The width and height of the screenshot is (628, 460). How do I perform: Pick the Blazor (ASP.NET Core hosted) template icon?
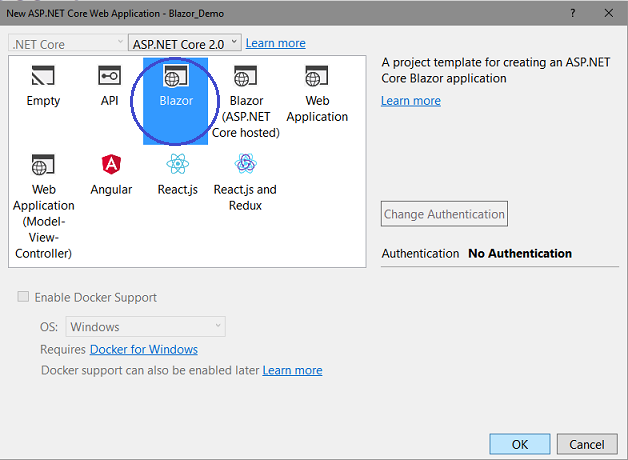pos(245,76)
